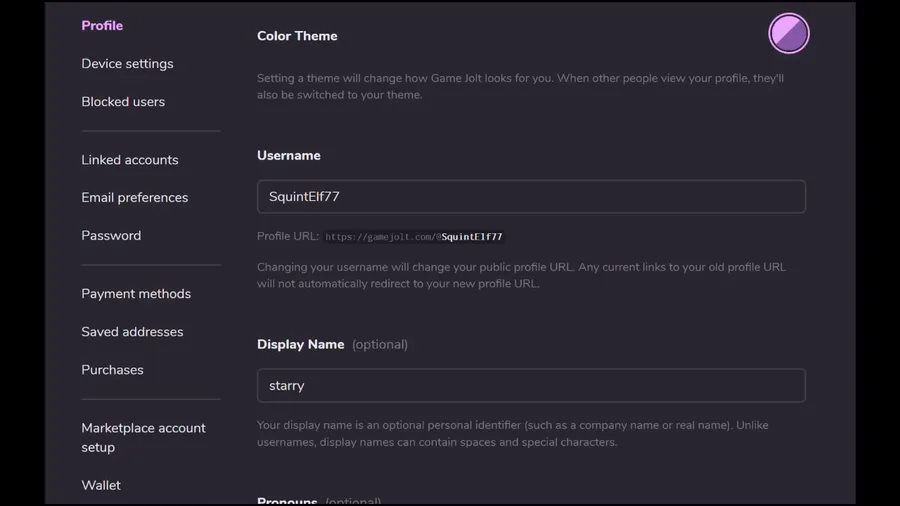Open the Password settings page

point(111,236)
